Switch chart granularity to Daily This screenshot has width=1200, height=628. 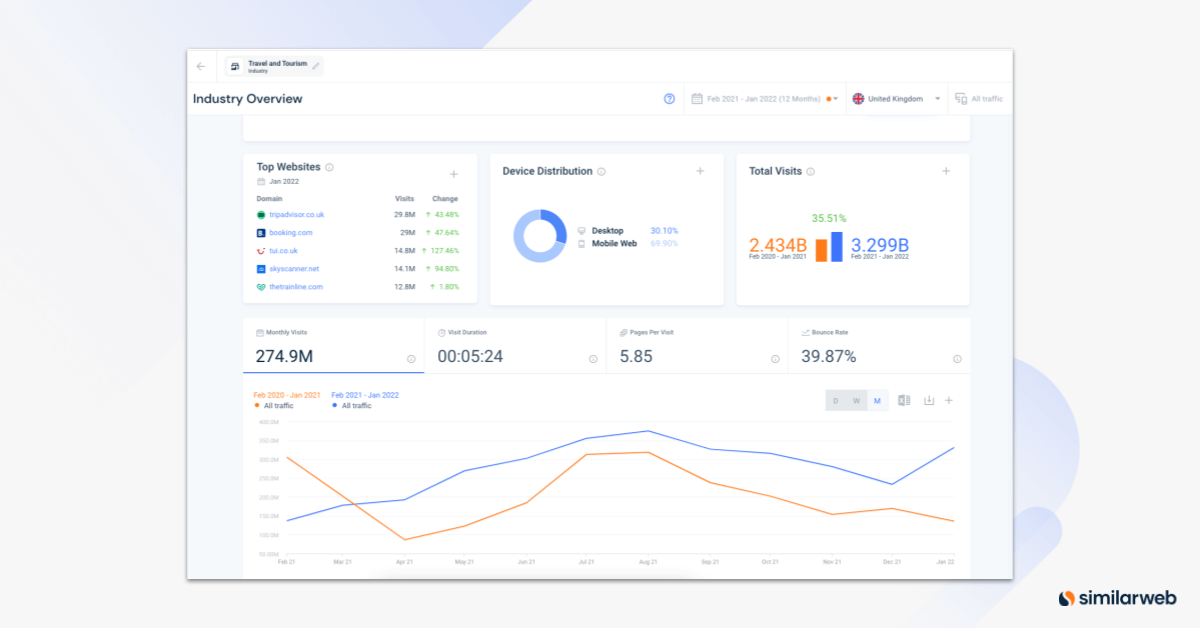point(836,401)
